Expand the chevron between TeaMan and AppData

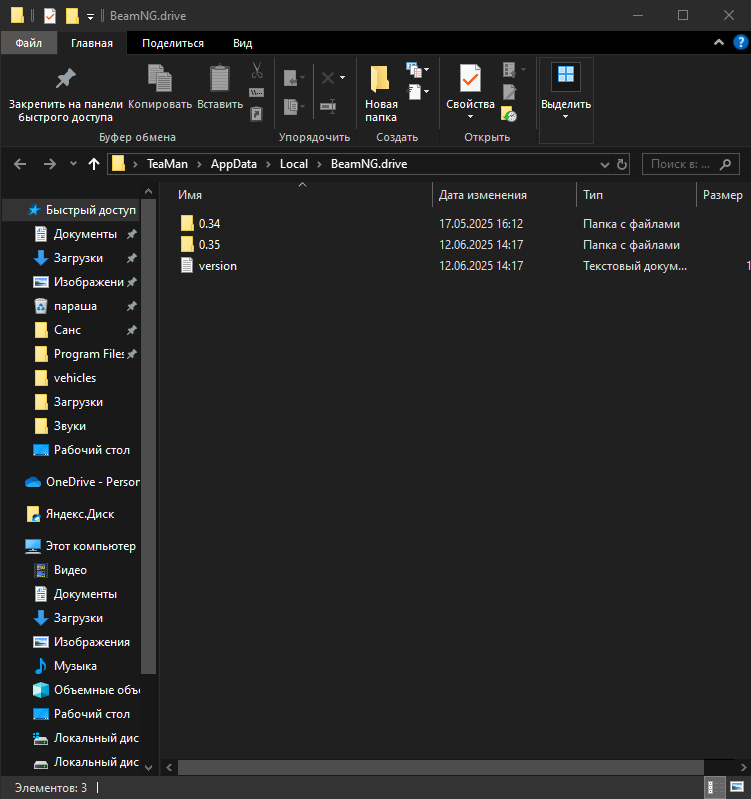point(199,164)
